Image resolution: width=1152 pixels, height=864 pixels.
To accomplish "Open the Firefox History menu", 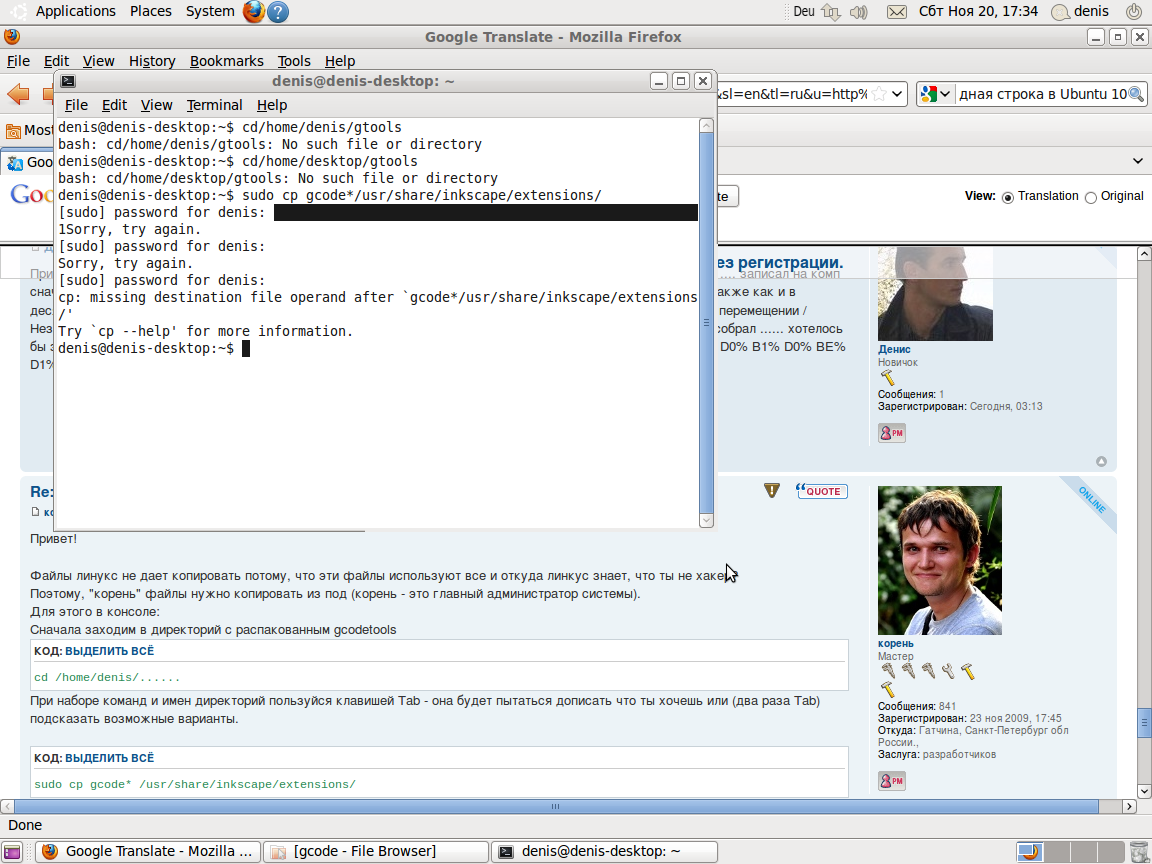I will point(152,61).
